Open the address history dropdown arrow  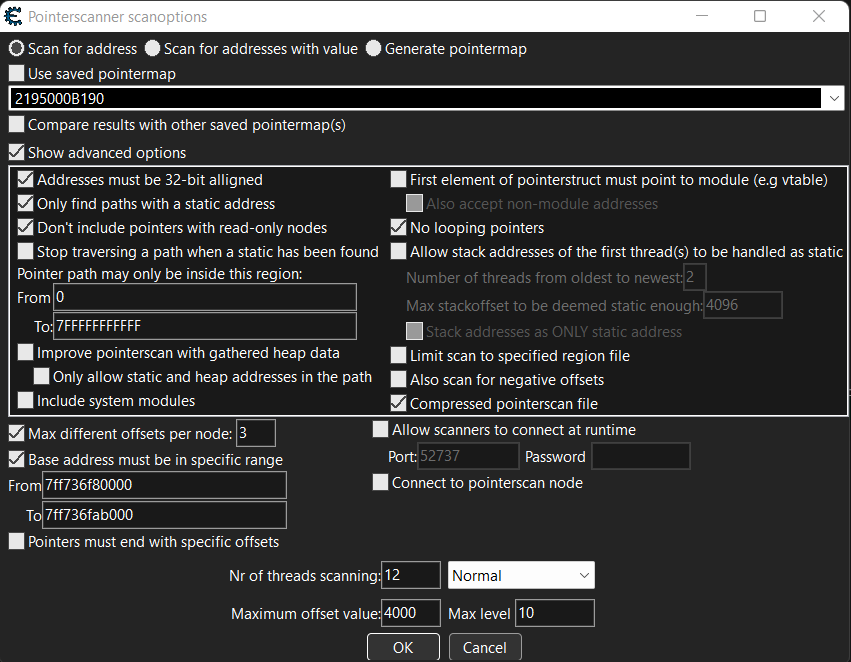(x=834, y=99)
